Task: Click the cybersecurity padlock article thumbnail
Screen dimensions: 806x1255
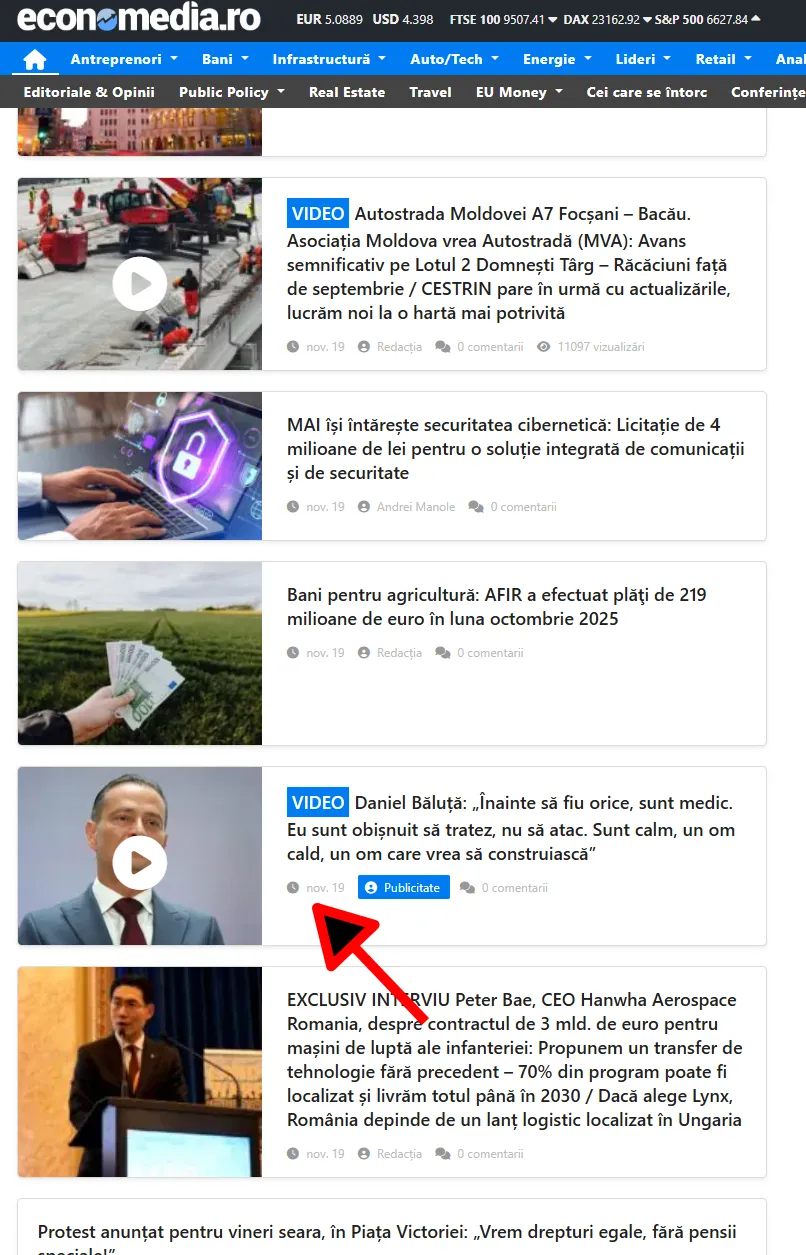Action: point(140,466)
